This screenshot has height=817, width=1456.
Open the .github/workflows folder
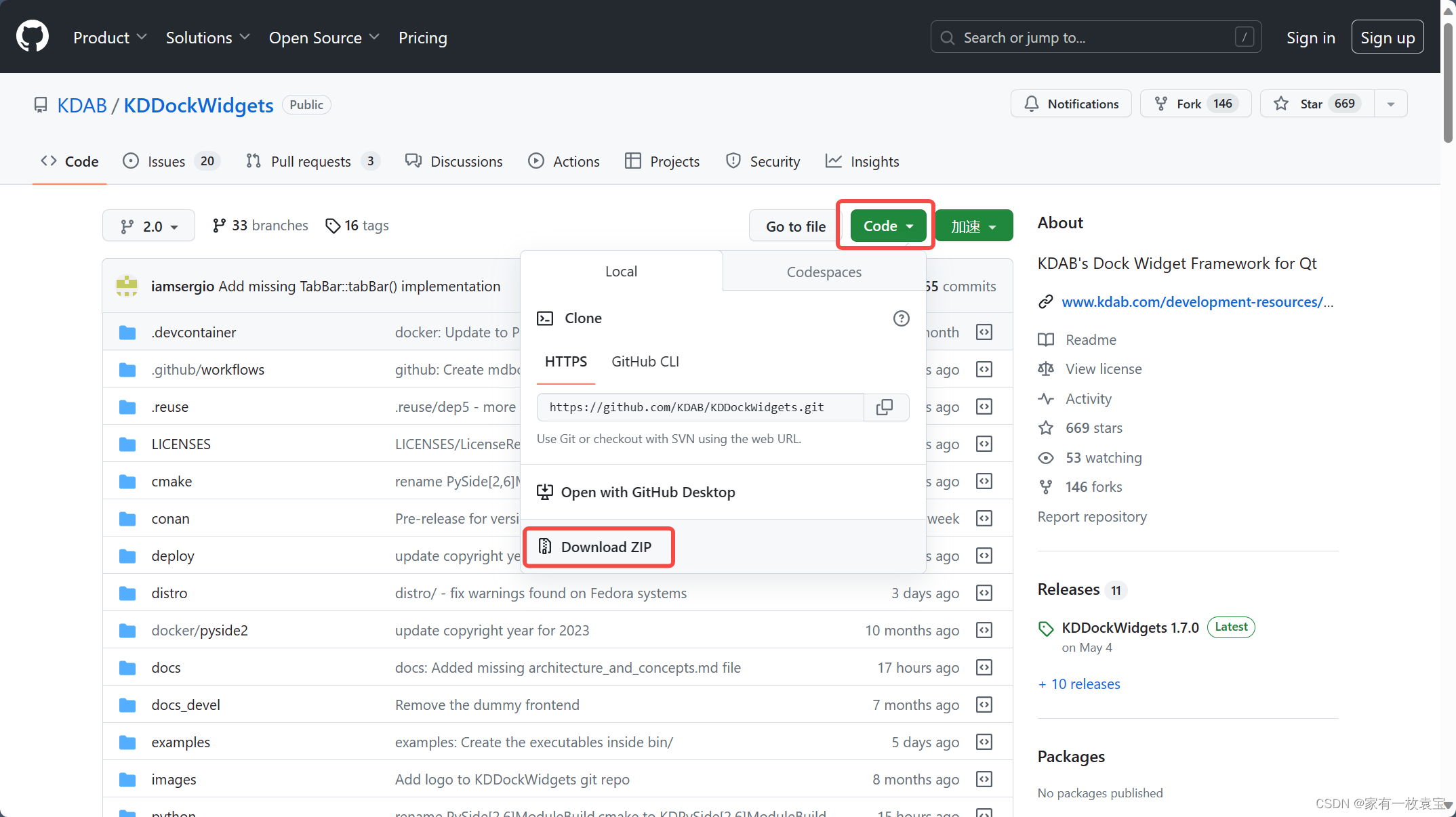coord(208,369)
